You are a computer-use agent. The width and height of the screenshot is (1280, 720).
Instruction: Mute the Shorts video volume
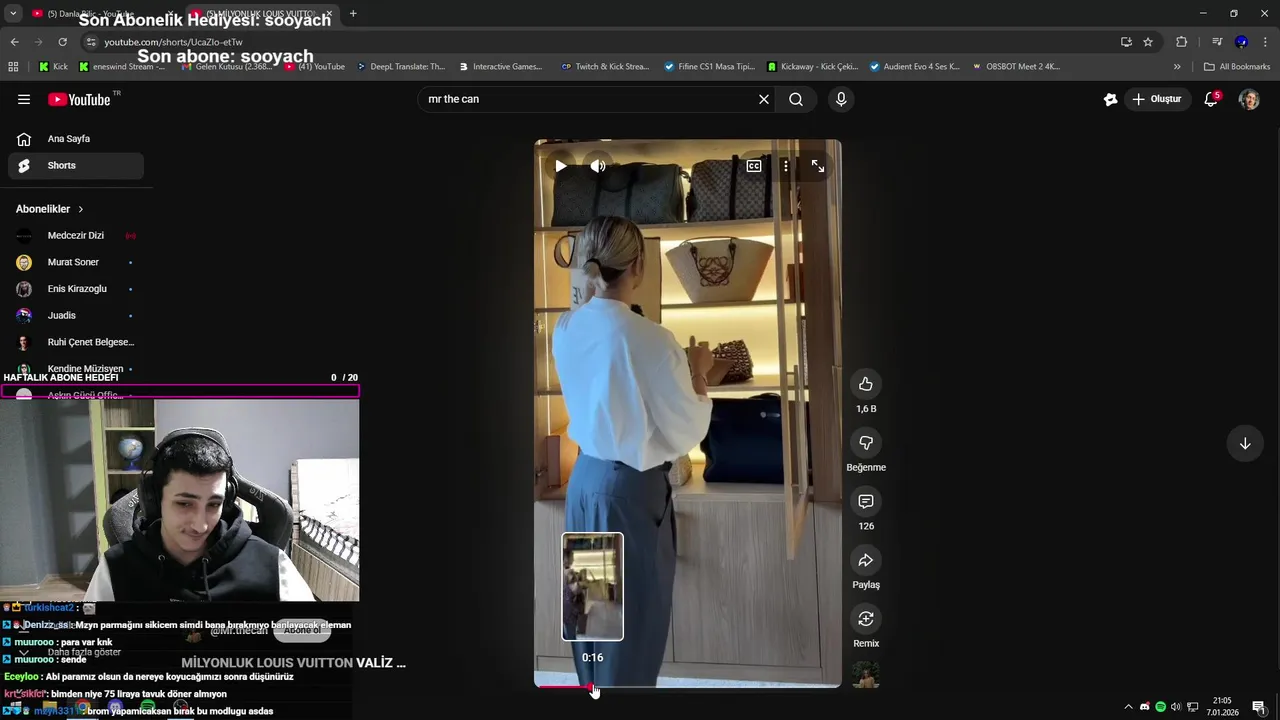tap(598, 166)
